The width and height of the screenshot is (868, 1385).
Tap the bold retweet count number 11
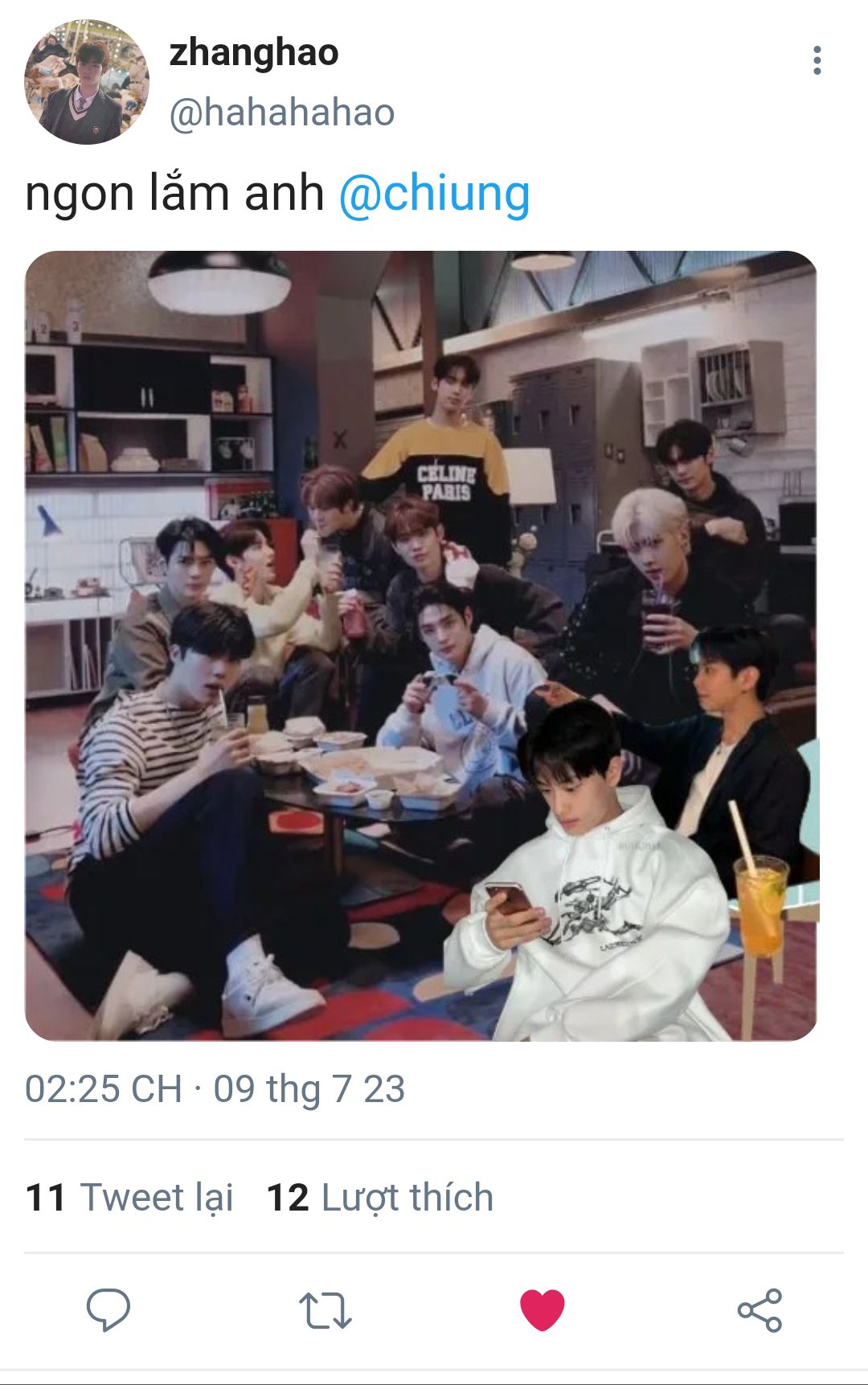(45, 1197)
